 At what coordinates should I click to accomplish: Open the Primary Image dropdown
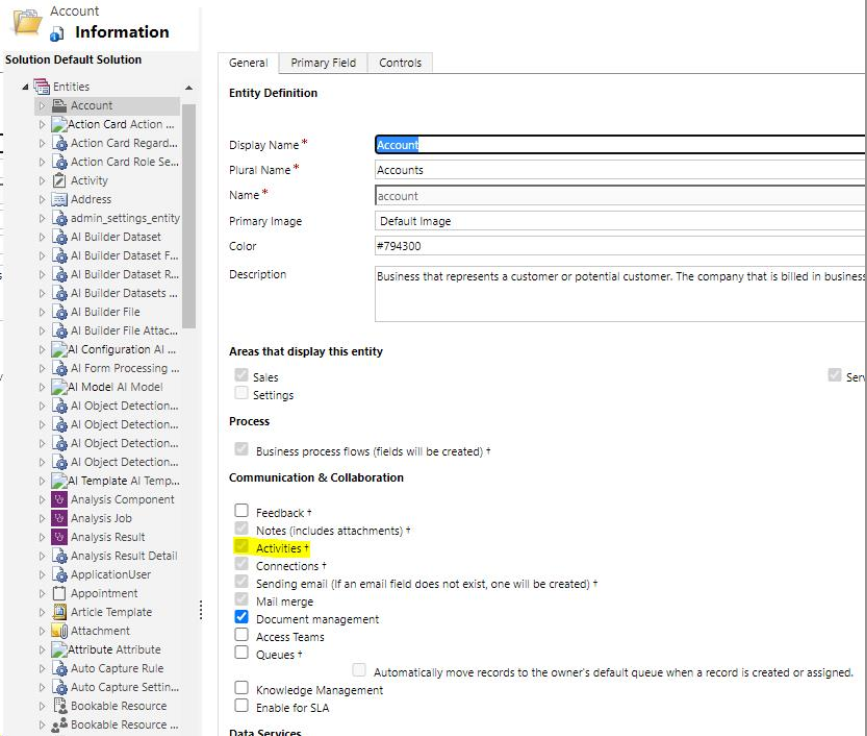point(620,221)
